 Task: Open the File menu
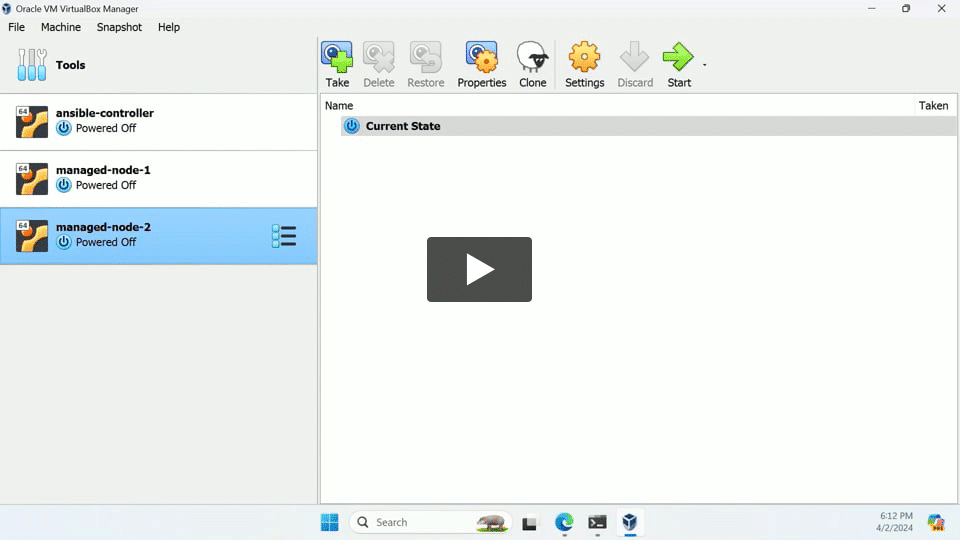[17, 27]
